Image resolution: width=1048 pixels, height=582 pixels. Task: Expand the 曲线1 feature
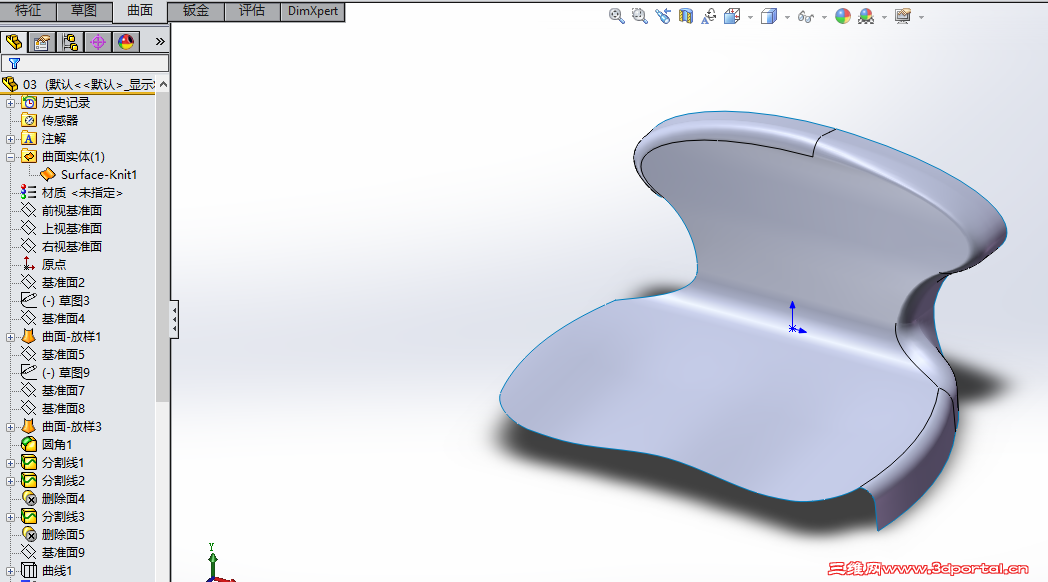11,571
